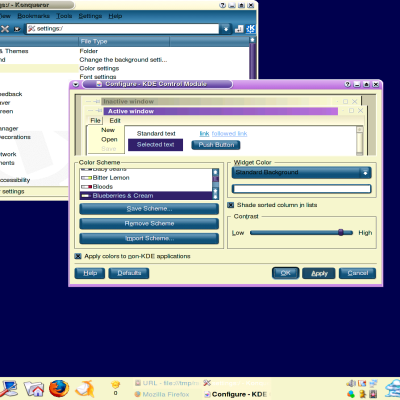Select the Bloods color scheme
Screen dimensions: 400x400
(x=146, y=187)
